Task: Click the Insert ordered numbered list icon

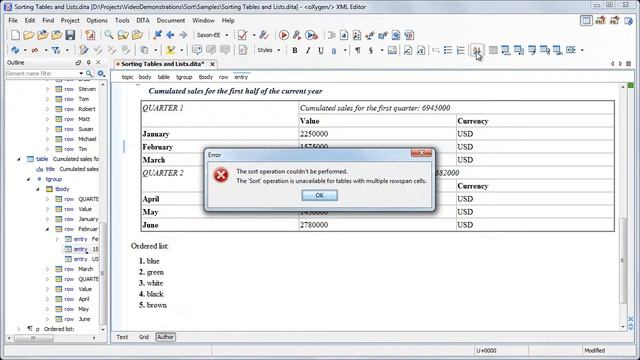Action: [x=461, y=50]
